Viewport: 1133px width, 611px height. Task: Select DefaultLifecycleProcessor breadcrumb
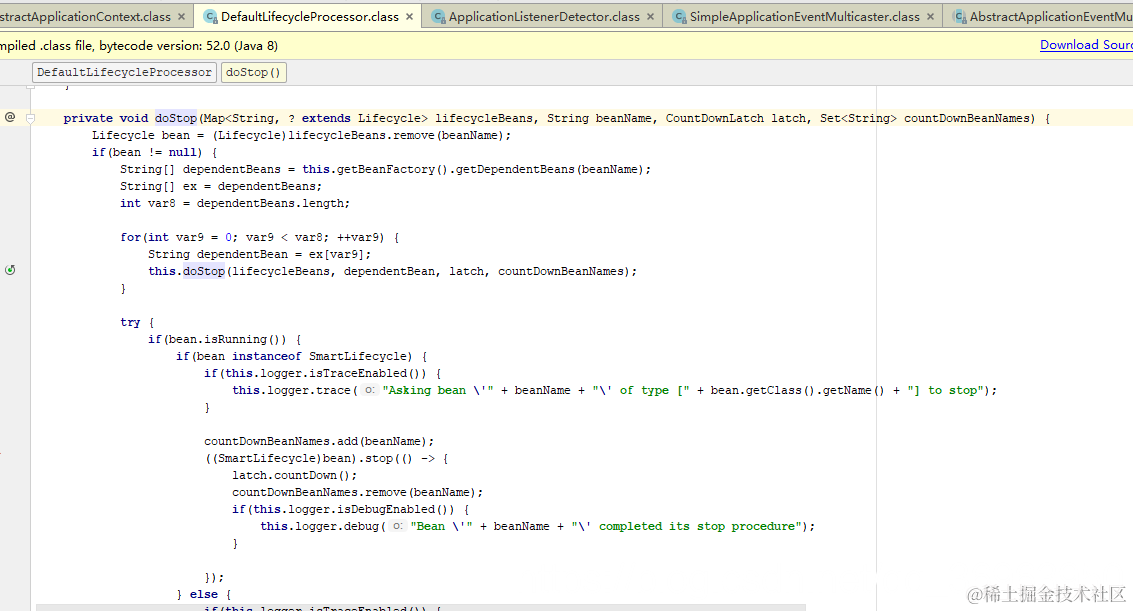click(x=124, y=72)
